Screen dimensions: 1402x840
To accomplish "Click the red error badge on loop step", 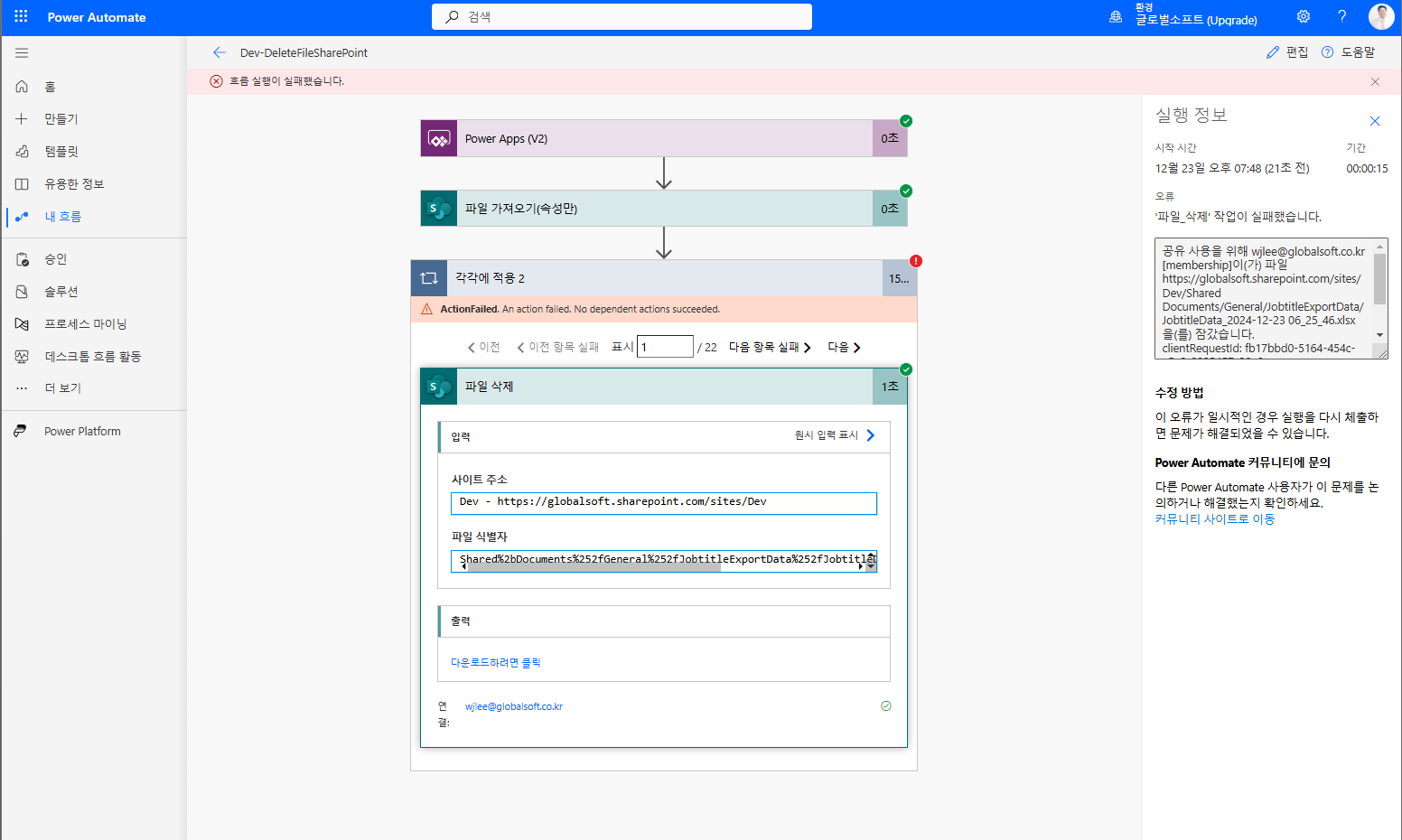I will [x=916, y=261].
